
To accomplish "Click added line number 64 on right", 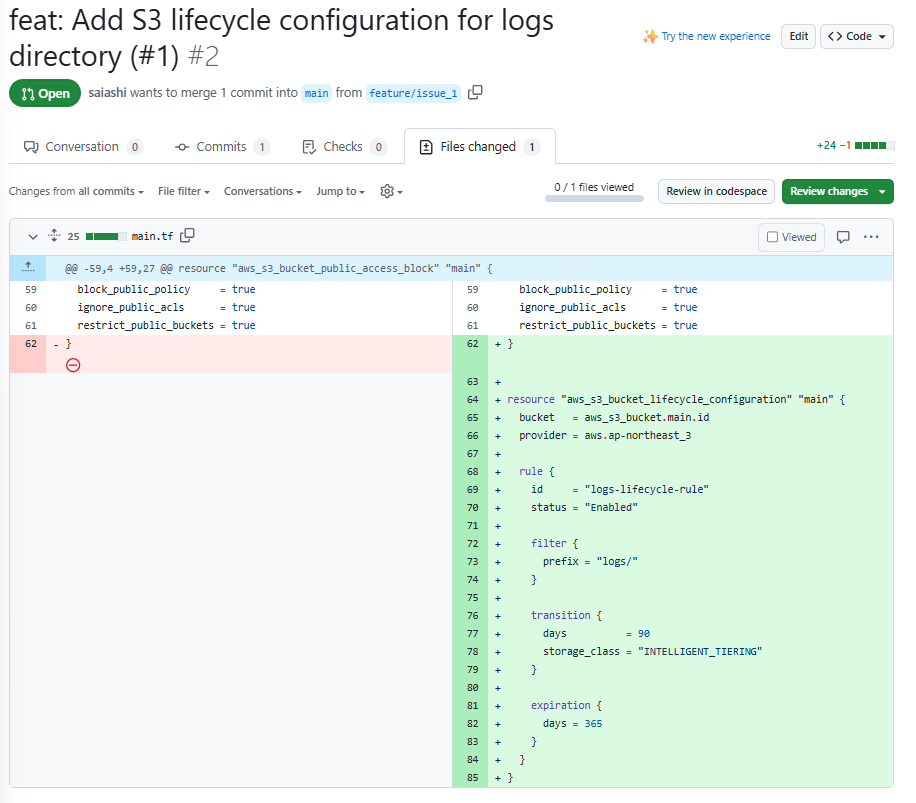I will point(472,399).
